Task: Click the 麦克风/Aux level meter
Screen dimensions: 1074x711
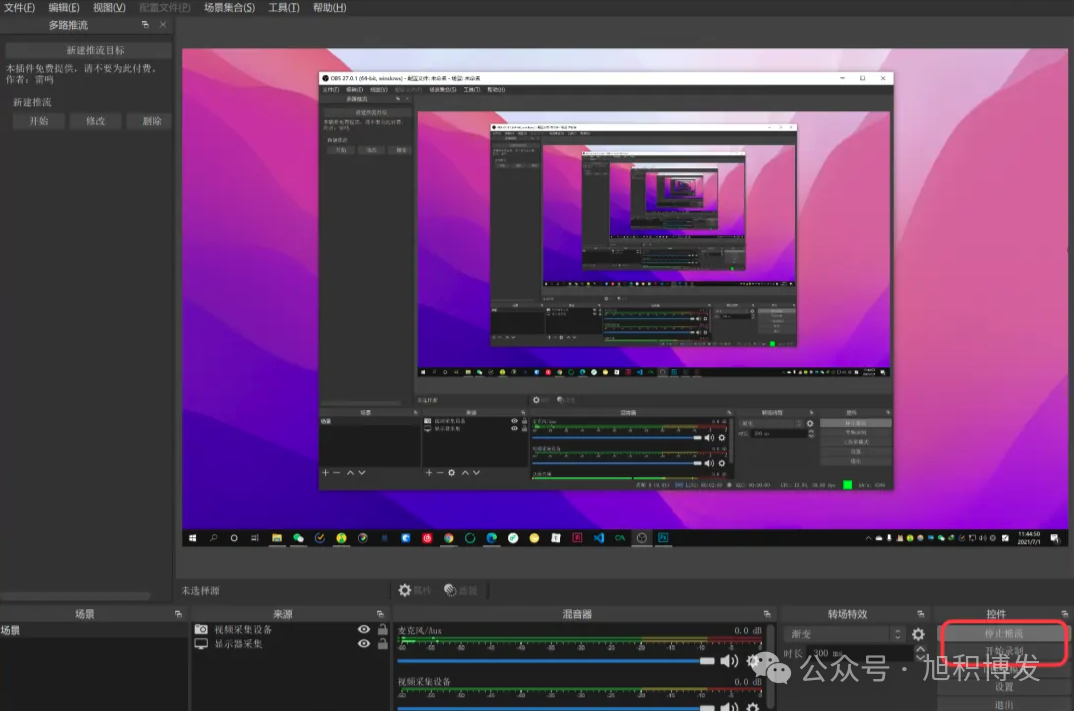Action: point(580,642)
